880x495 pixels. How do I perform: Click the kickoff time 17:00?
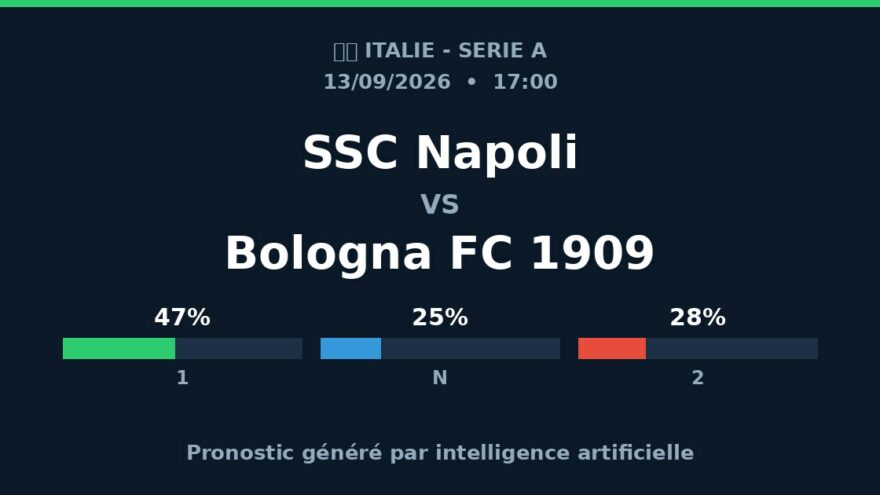(525, 82)
